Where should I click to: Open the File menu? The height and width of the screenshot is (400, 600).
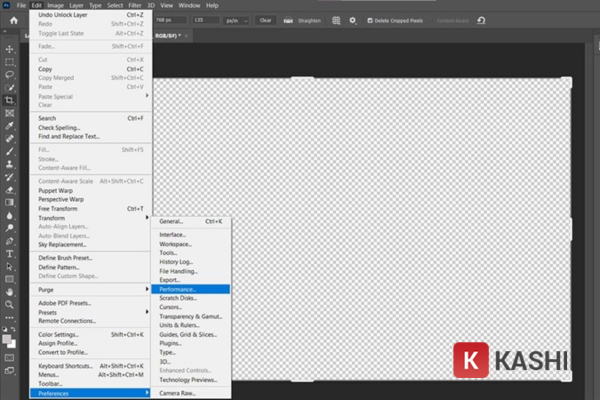21,5
